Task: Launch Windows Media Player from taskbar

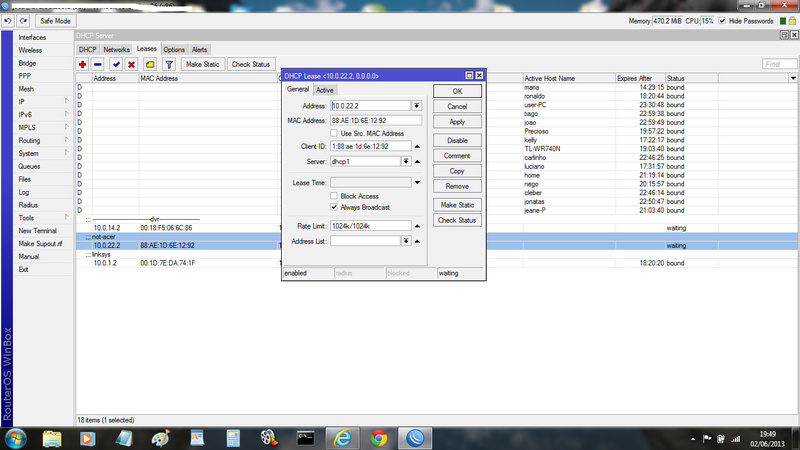Action: 87,438
